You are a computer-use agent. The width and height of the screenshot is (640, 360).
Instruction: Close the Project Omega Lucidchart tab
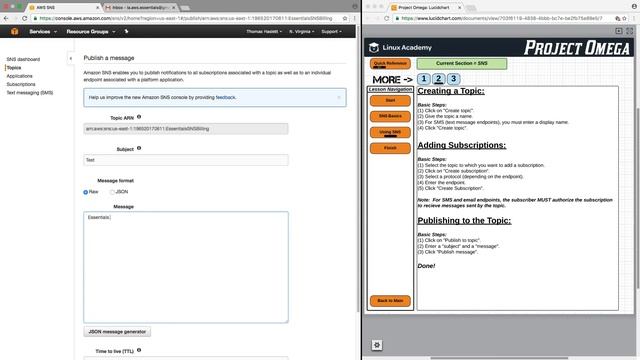click(x=460, y=7)
